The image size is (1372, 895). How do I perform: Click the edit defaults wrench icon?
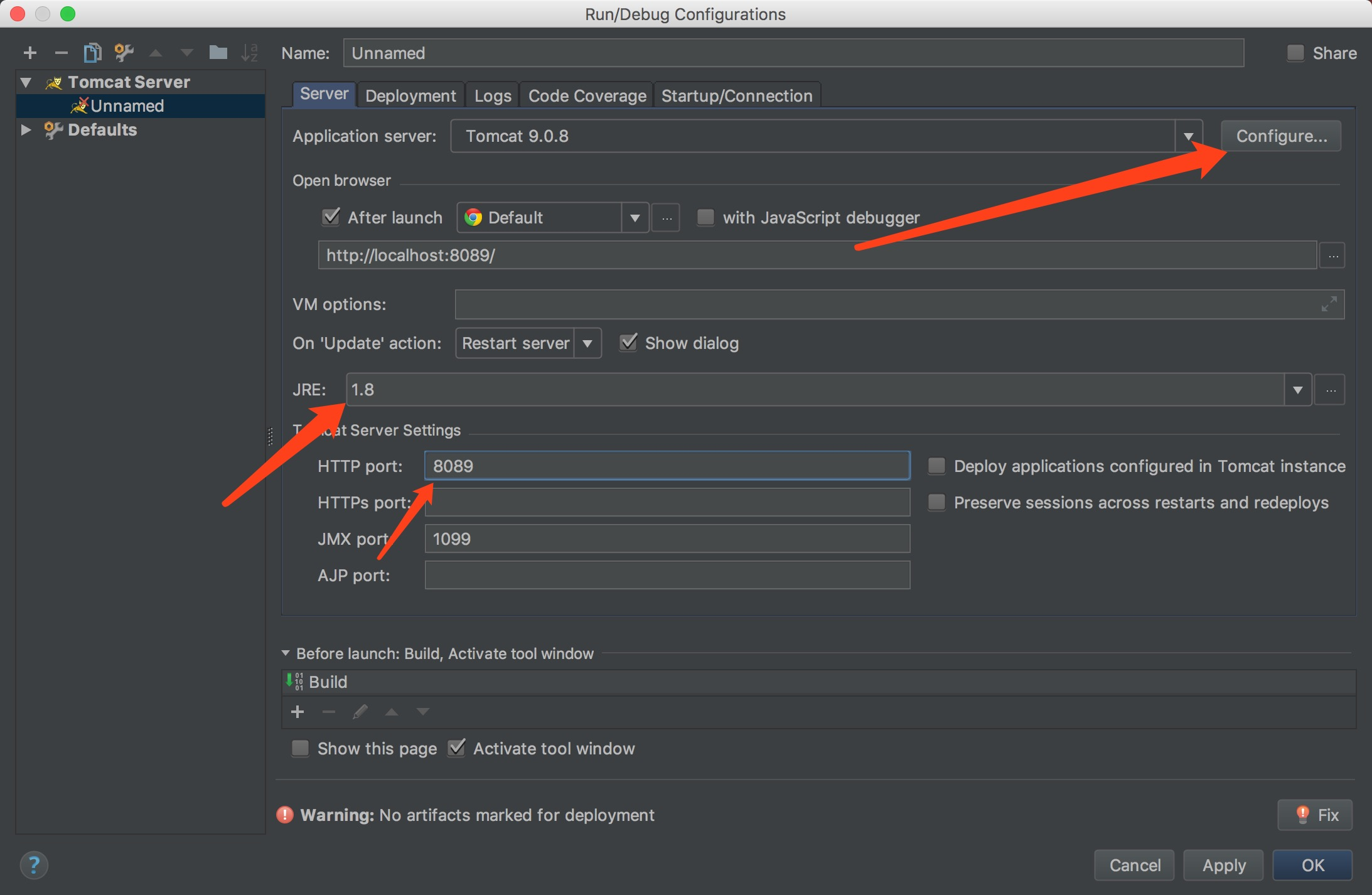click(124, 53)
